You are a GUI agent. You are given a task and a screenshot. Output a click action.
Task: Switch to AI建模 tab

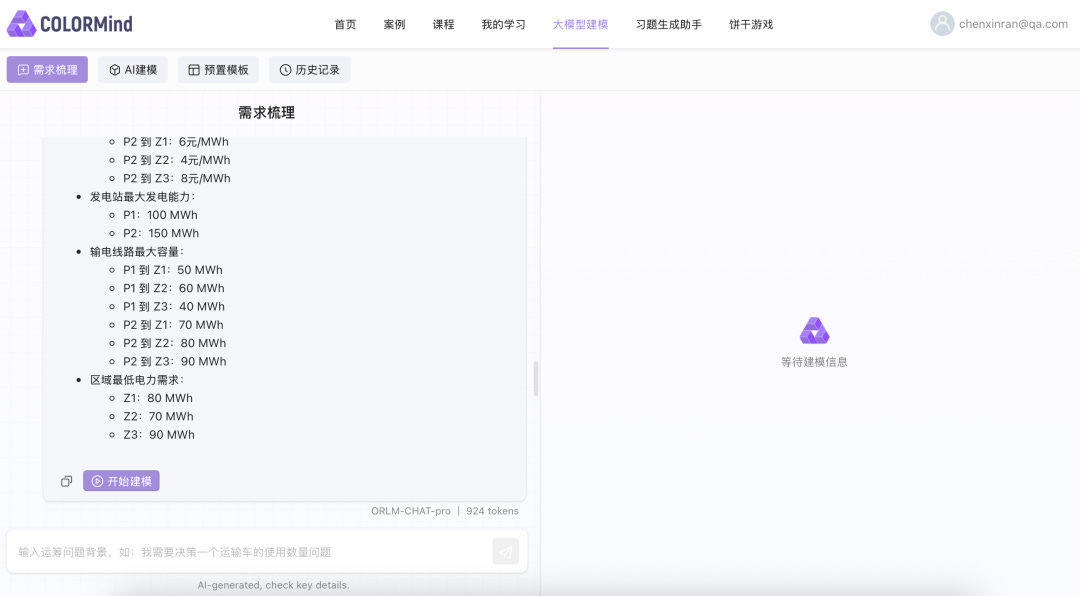133,70
